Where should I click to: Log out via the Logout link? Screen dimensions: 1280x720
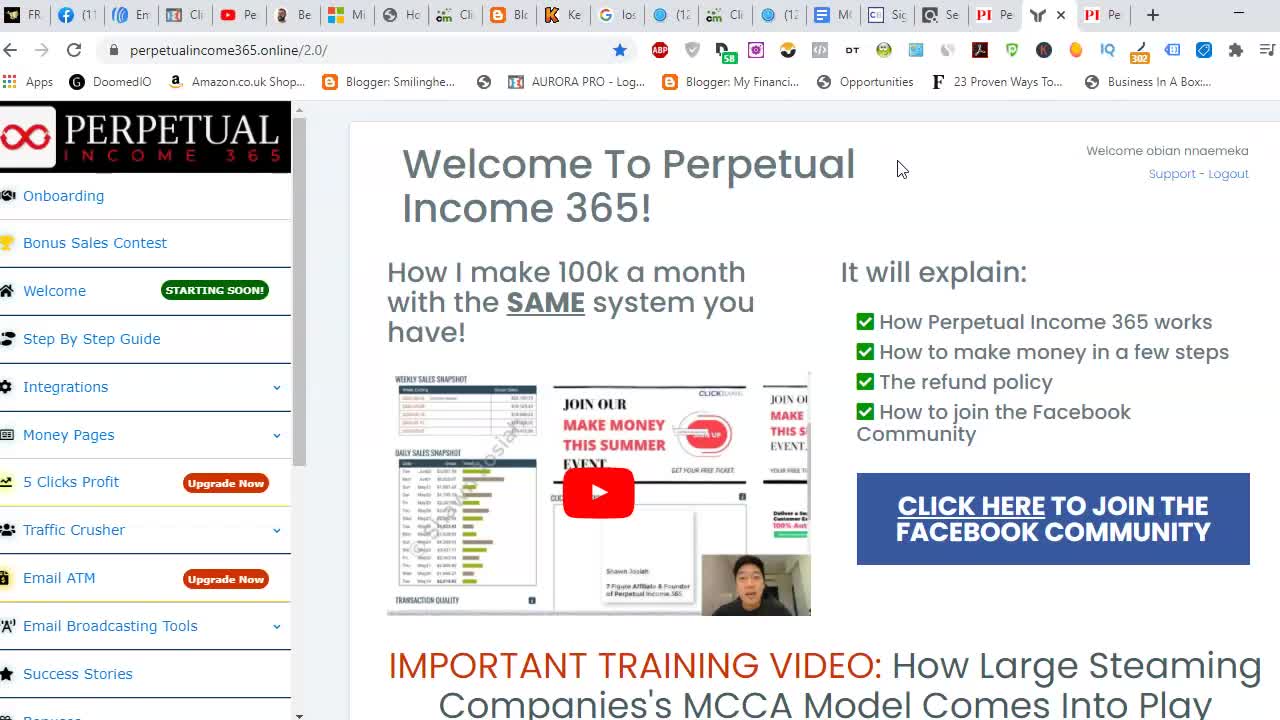(x=1228, y=174)
